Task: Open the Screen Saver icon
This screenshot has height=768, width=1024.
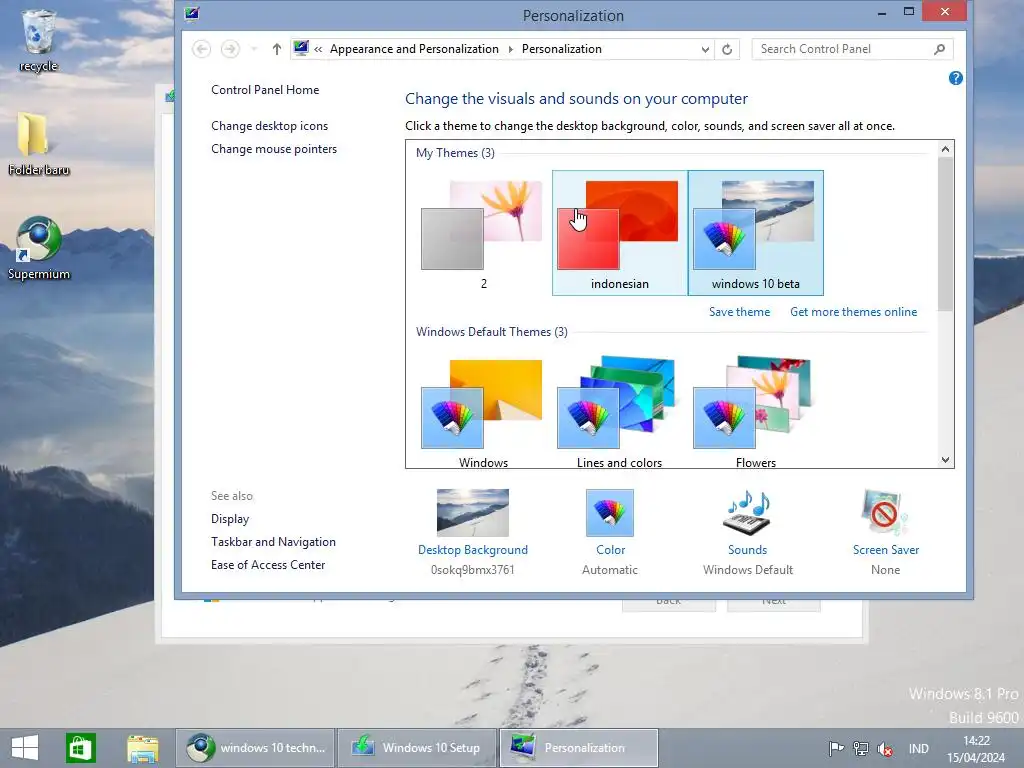Action: 886,513
